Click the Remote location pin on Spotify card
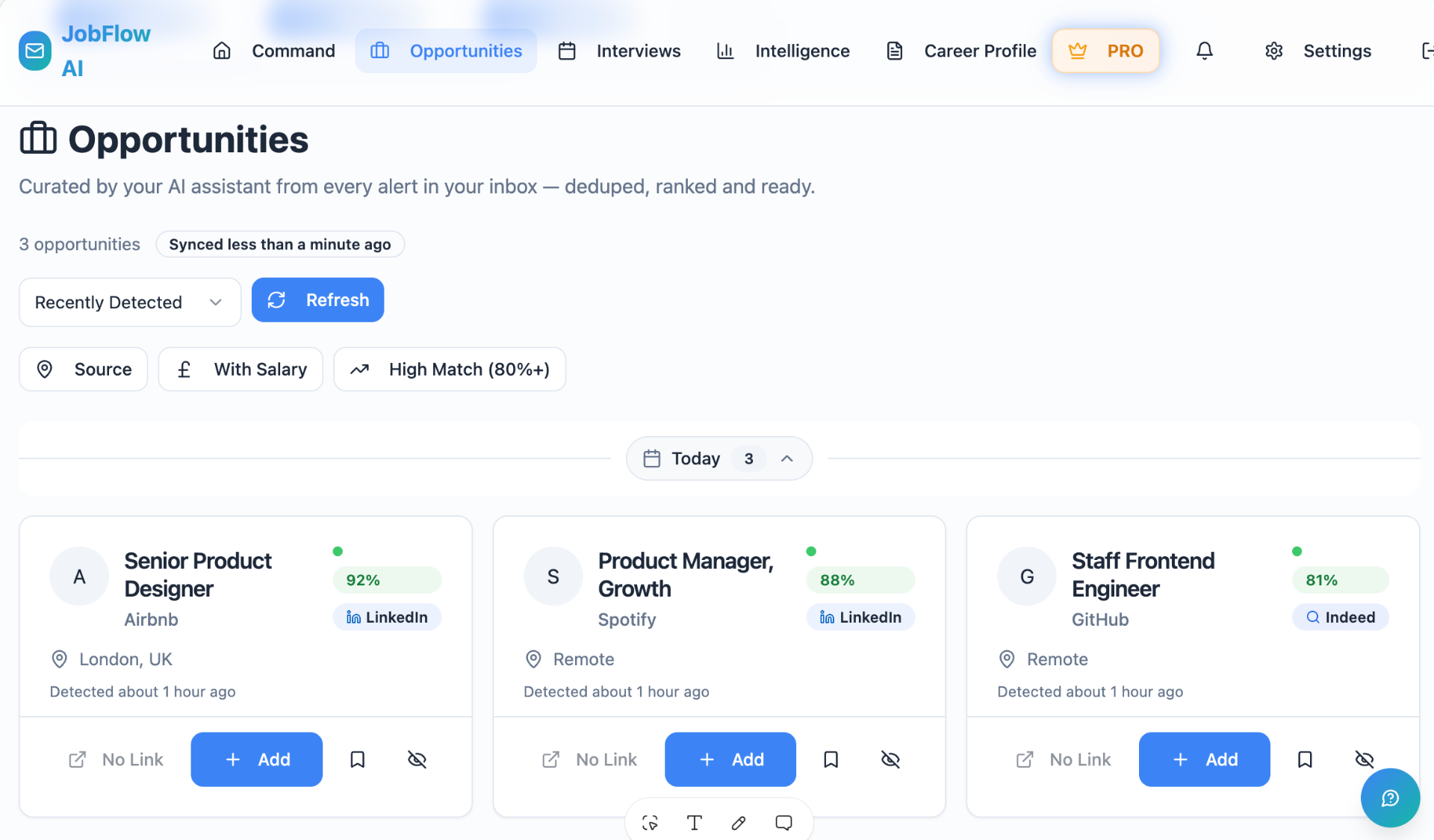The height and width of the screenshot is (840, 1434). coord(533,659)
